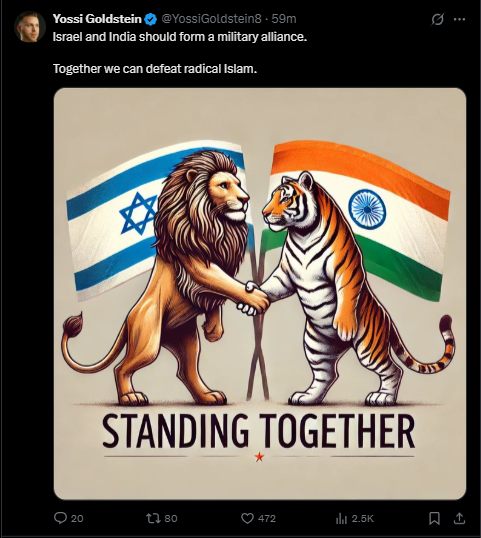Viewport: 481px width, 538px height.
Task: Click the blue verified checkmark badge
Action: [150, 19]
